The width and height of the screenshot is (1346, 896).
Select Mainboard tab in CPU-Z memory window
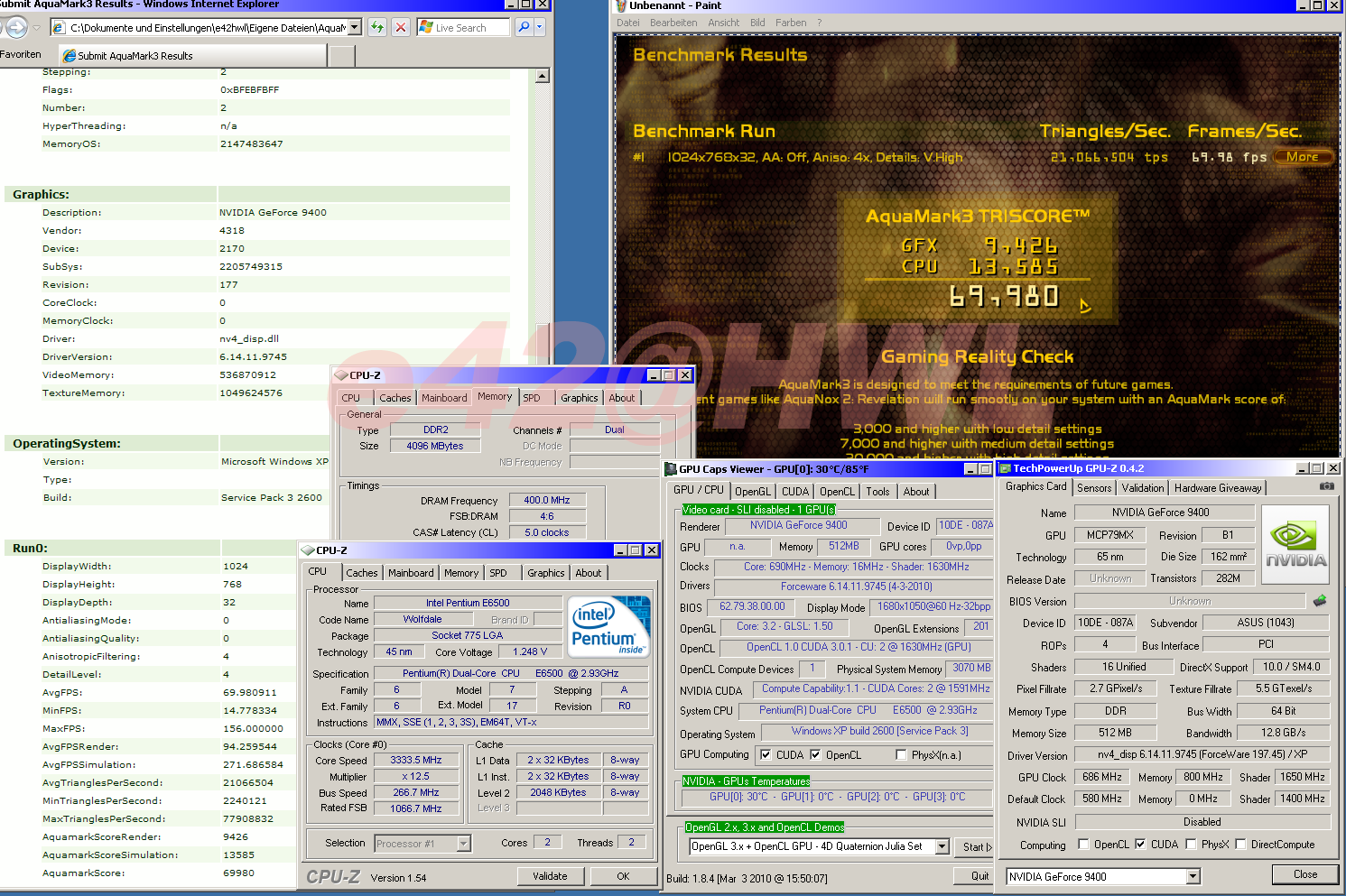tap(444, 398)
